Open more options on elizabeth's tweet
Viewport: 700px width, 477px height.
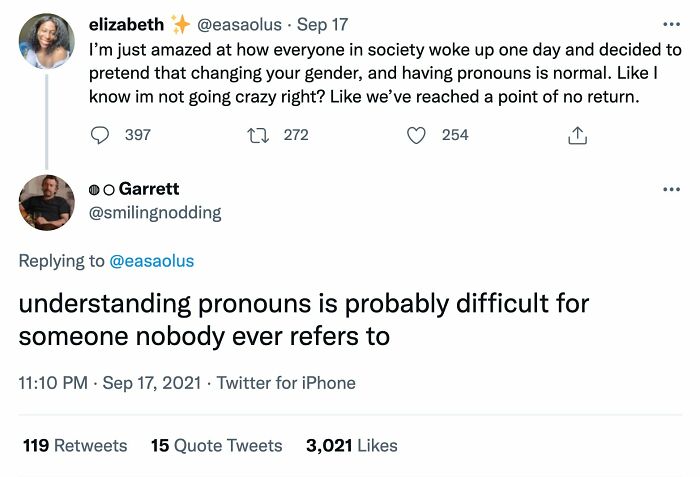pyautogui.click(x=670, y=22)
